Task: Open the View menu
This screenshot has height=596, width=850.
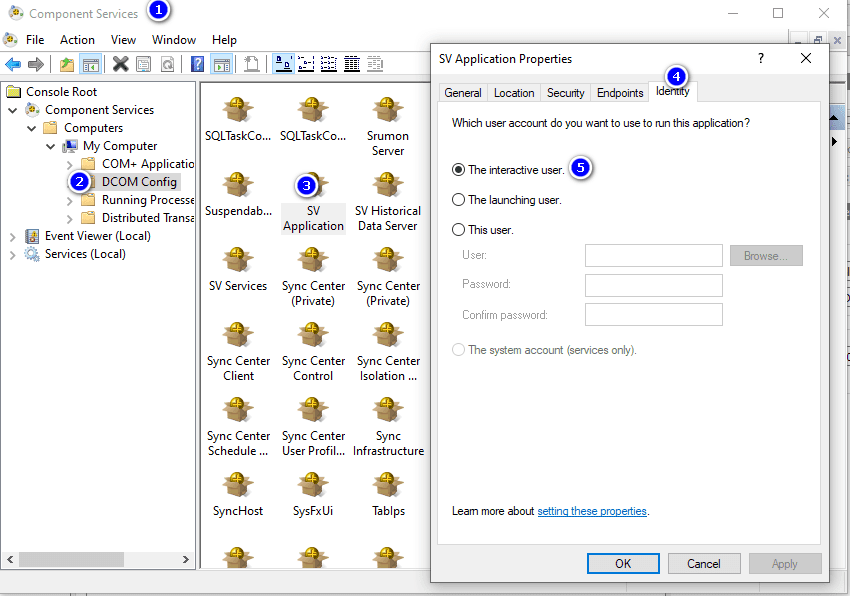Action: [123, 40]
